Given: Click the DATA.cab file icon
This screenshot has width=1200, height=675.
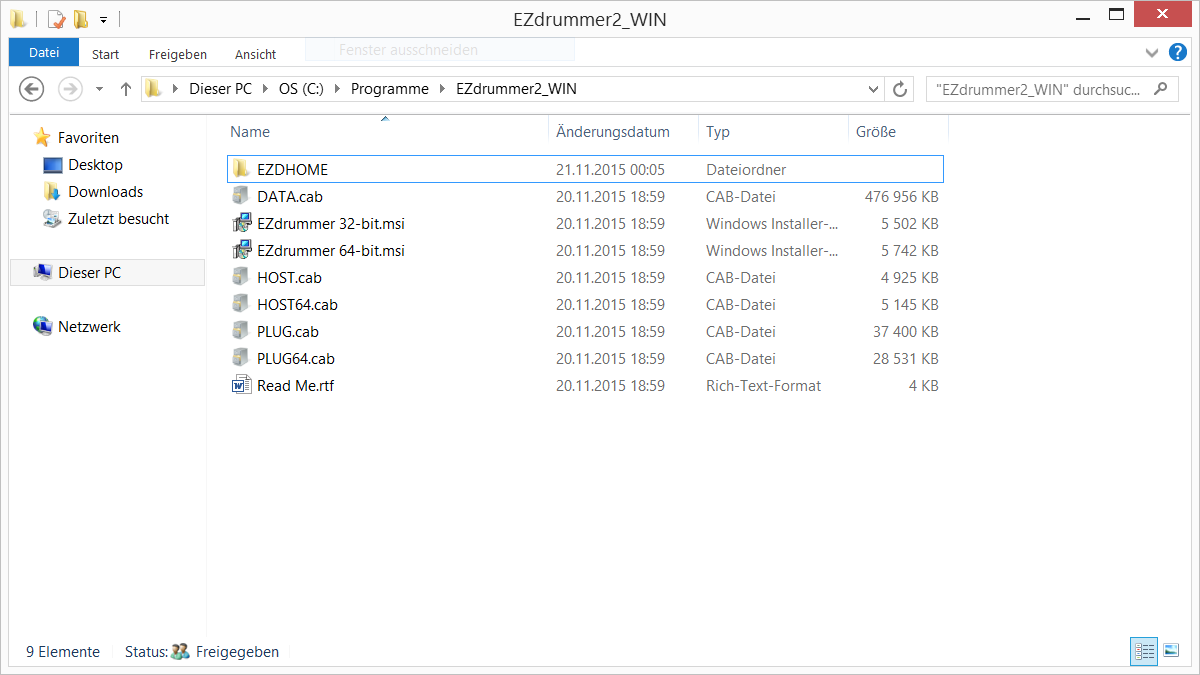Looking at the screenshot, I should pyautogui.click(x=241, y=197).
